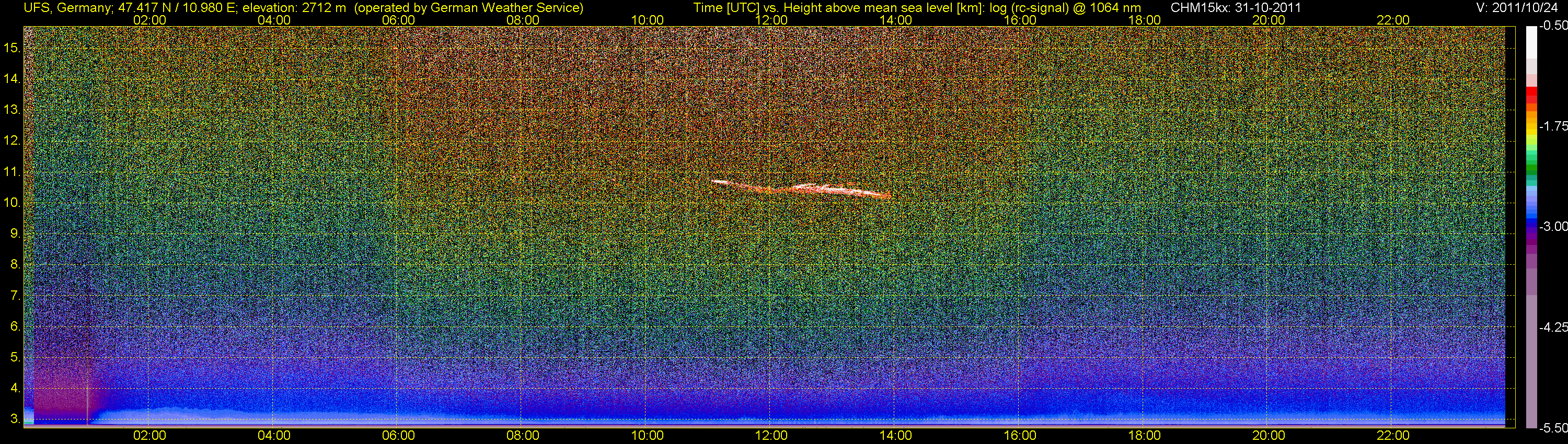Screen dimensions: 1568x444
Task: Click bottom time axis label 16:00
Action: click(x=1020, y=436)
